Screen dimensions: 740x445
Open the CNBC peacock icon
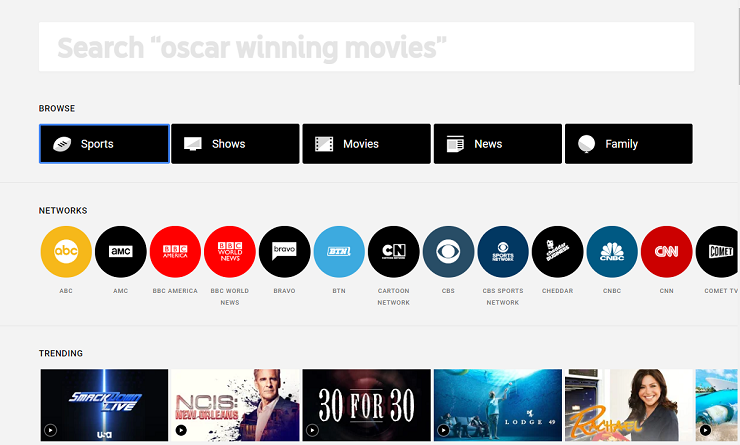click(x=612, y=252)
